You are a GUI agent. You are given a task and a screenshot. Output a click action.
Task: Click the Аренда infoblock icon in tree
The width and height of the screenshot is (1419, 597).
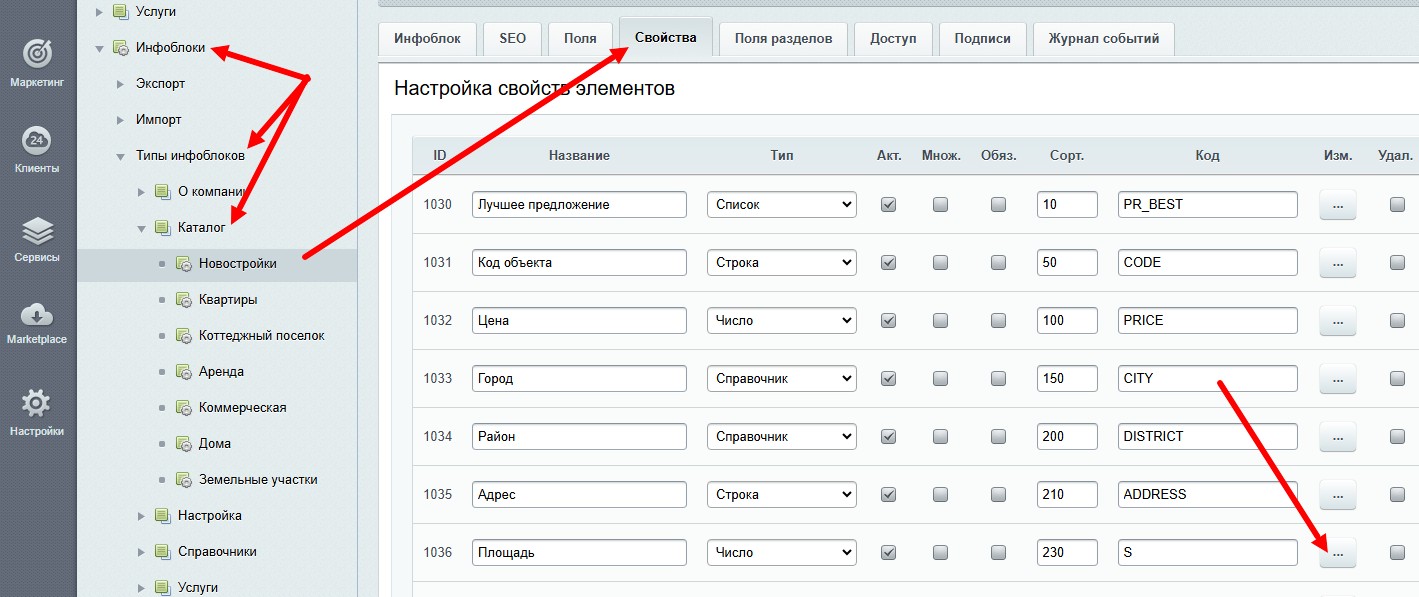click(183, 372)
